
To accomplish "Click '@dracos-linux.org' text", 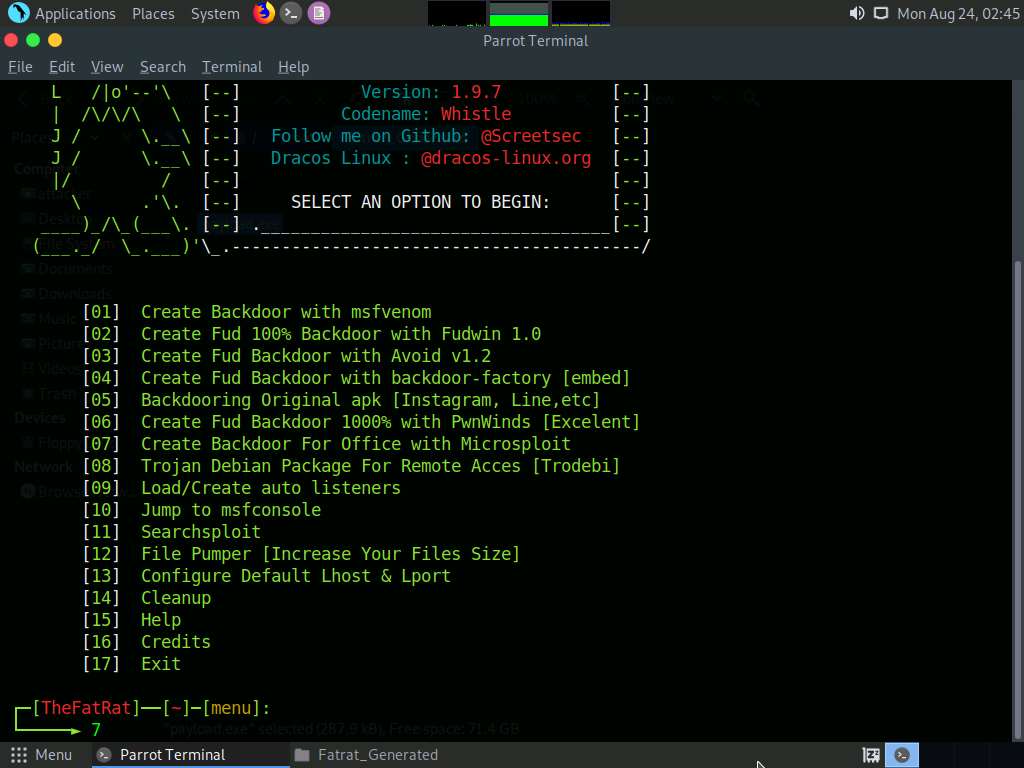I will click(x=506, y=158).
